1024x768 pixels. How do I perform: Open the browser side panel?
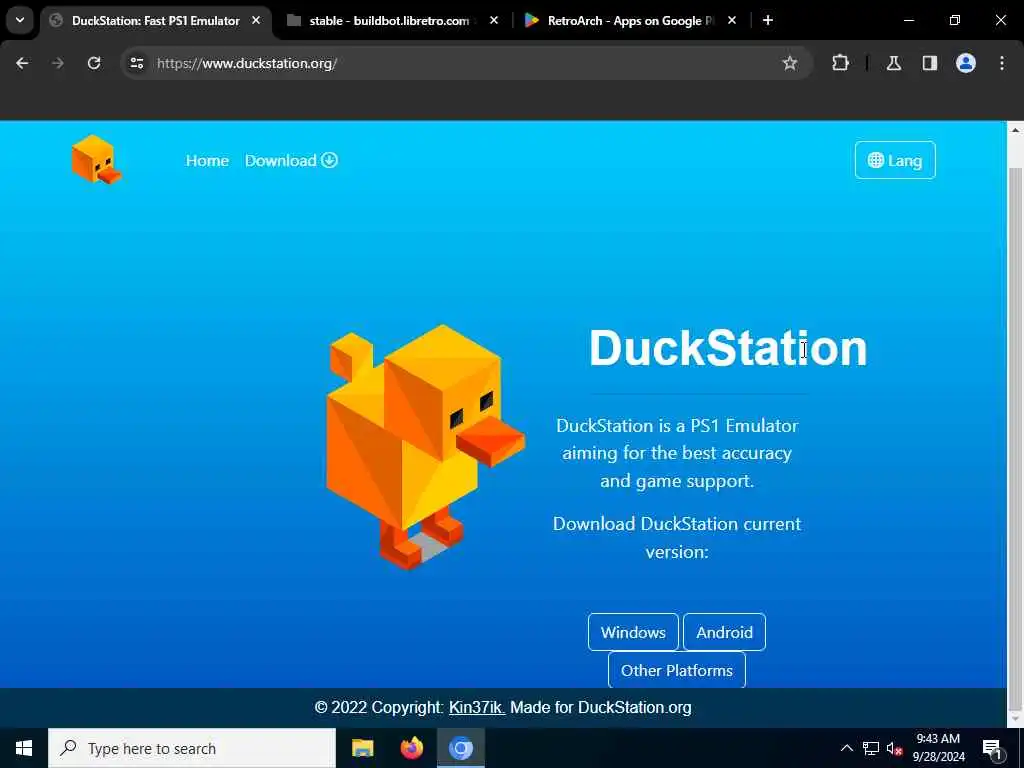(930, 63)
